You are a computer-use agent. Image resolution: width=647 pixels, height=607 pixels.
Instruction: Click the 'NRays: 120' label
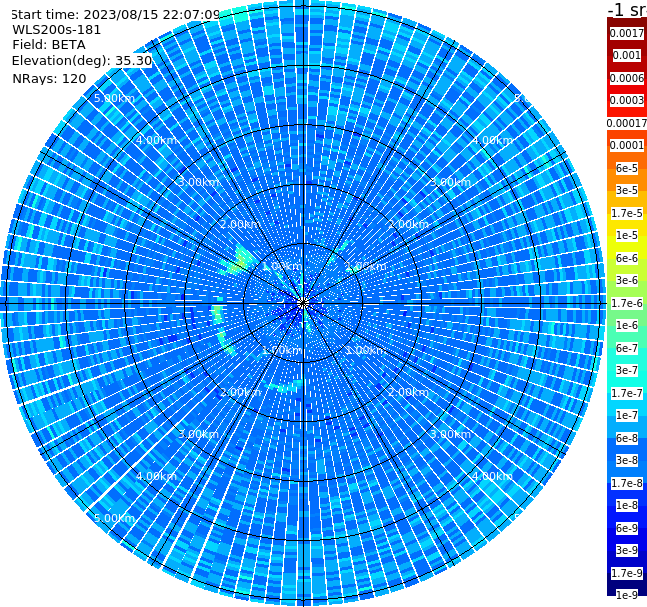(49, 78)
